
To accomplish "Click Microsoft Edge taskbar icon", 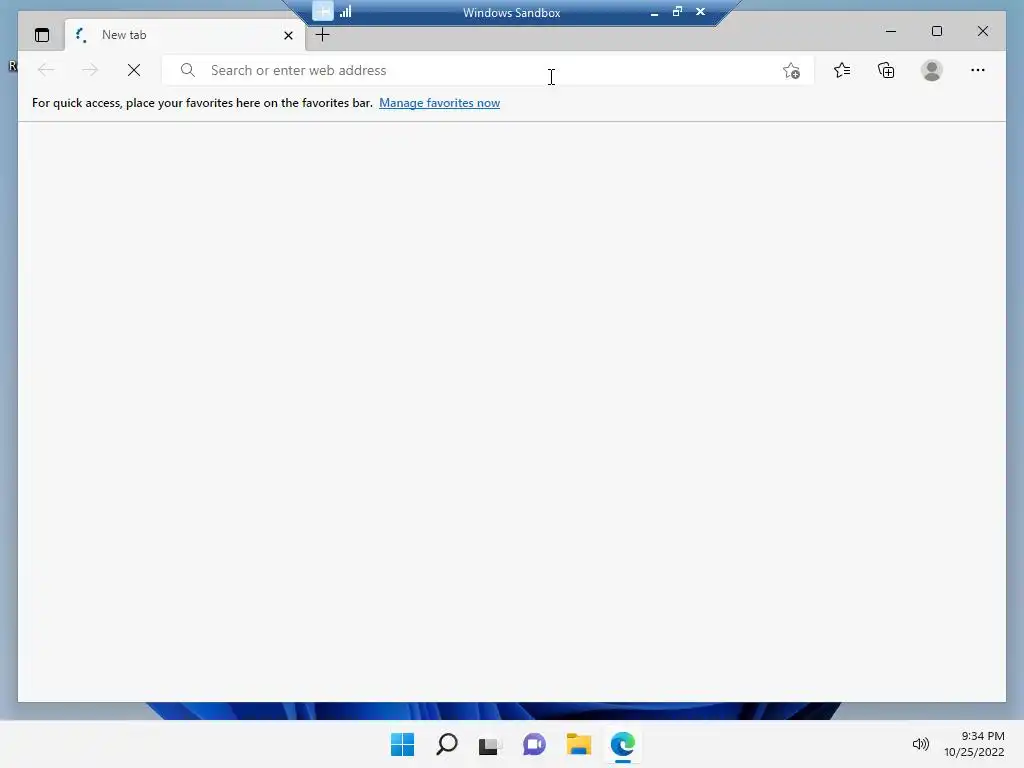I will (622, 744).
